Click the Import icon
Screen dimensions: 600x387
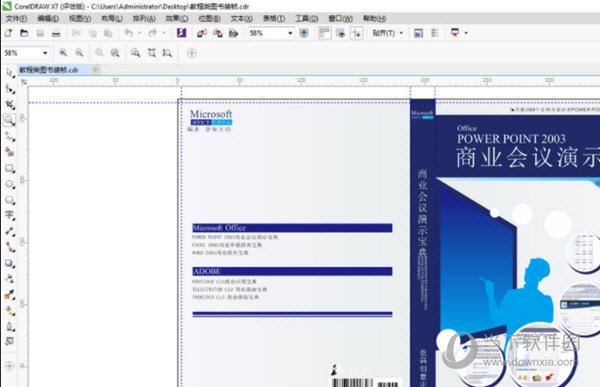(x=202, y=33)
